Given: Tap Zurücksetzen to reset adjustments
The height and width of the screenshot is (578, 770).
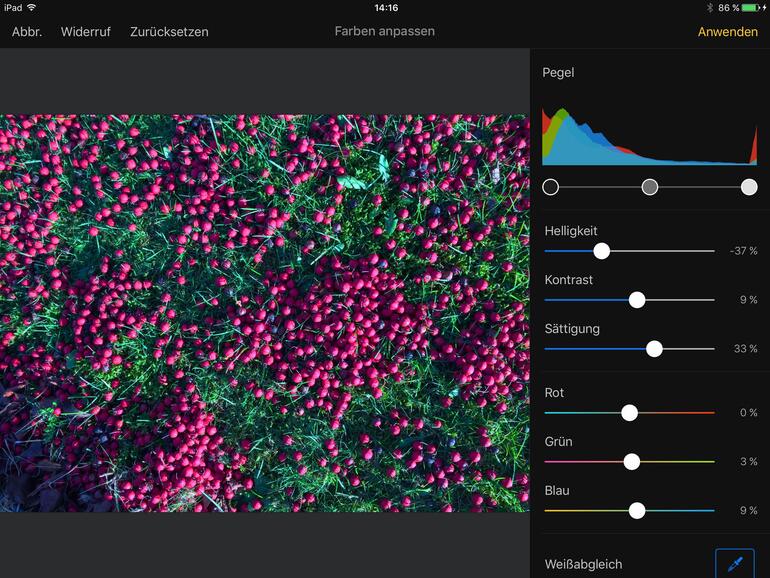Looking at the screenshot, I should (x=169, y=32).
